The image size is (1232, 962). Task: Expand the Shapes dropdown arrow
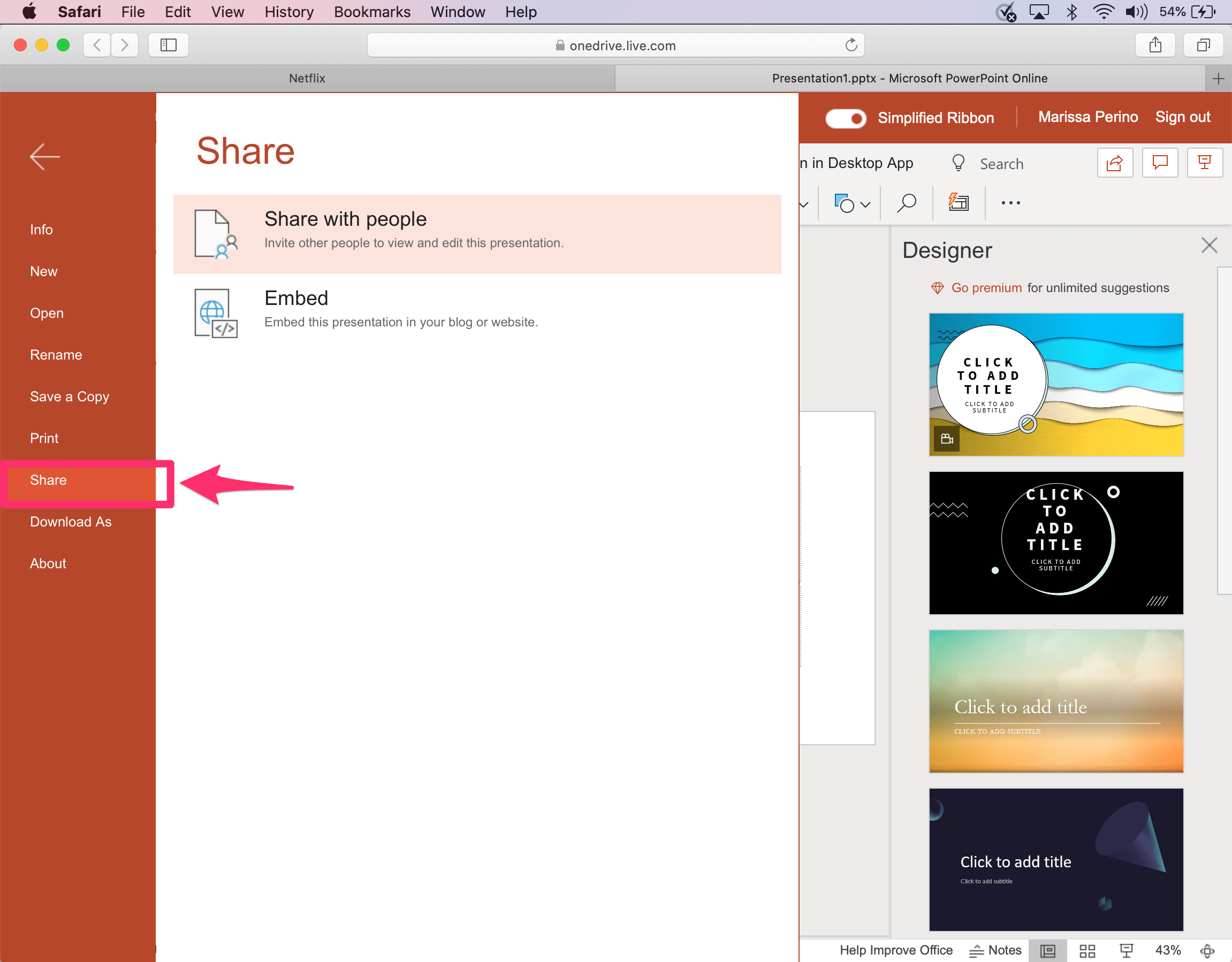click(x=865, y=204)
